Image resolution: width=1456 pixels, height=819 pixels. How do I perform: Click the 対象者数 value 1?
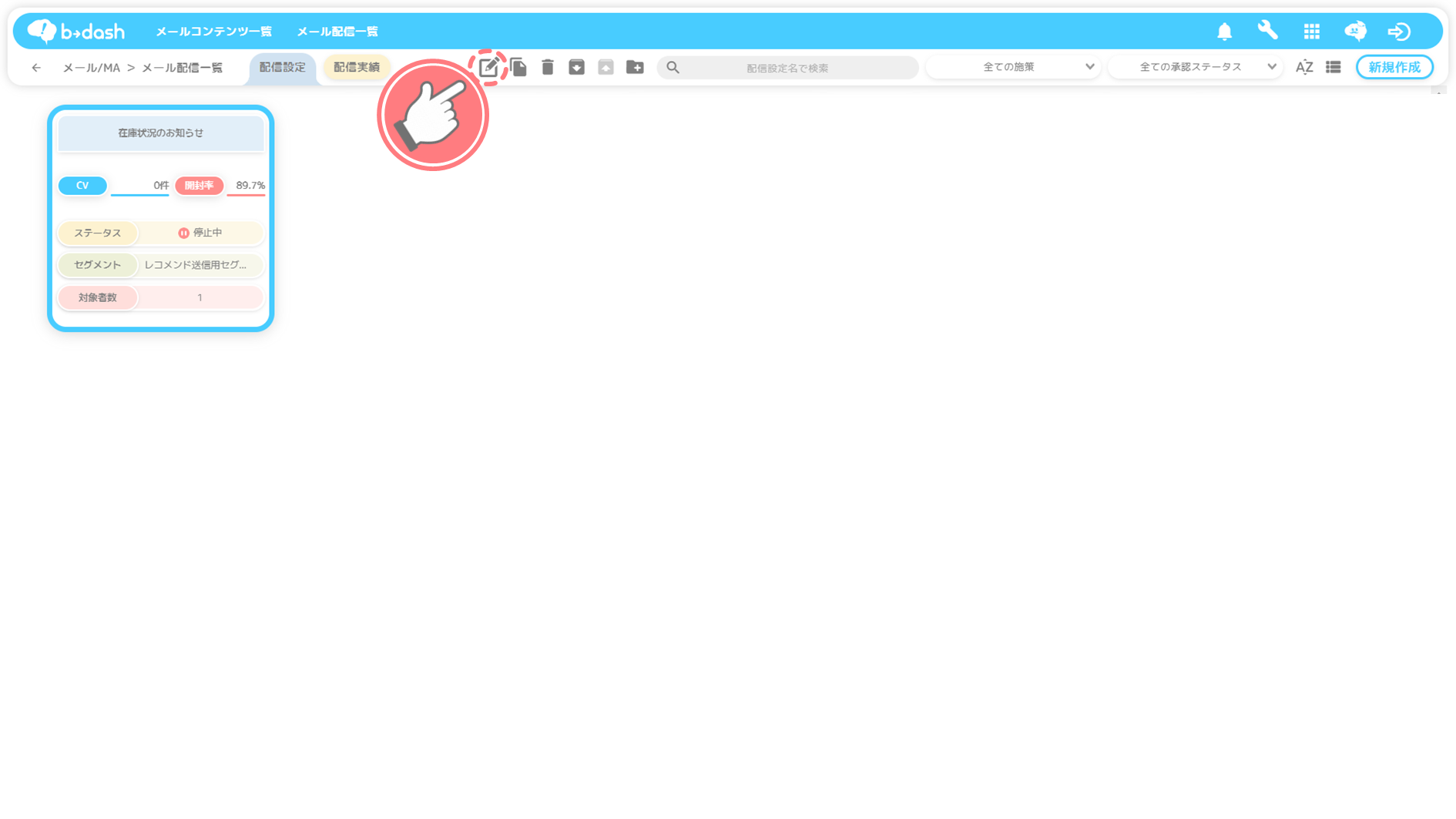click(x=200, y=297)
